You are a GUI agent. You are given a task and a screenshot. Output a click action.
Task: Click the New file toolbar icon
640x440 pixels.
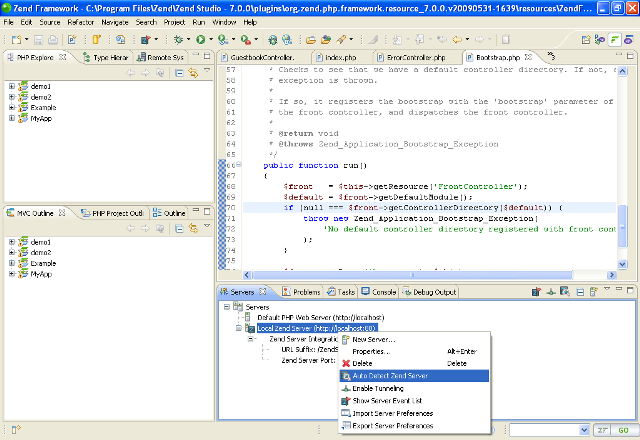coord(16,40)
